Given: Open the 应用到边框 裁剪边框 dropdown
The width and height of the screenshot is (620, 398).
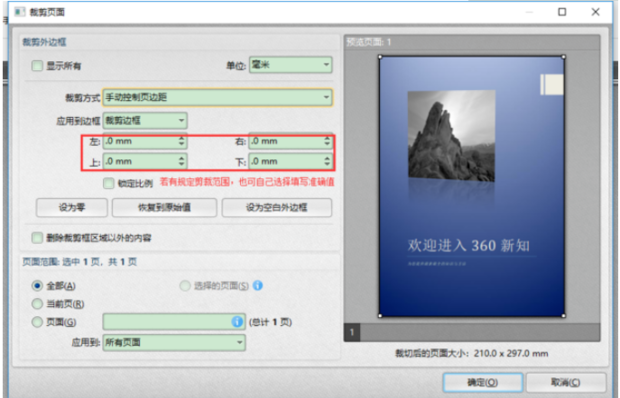Looking at the screenshot, I should tap(145, 121).
